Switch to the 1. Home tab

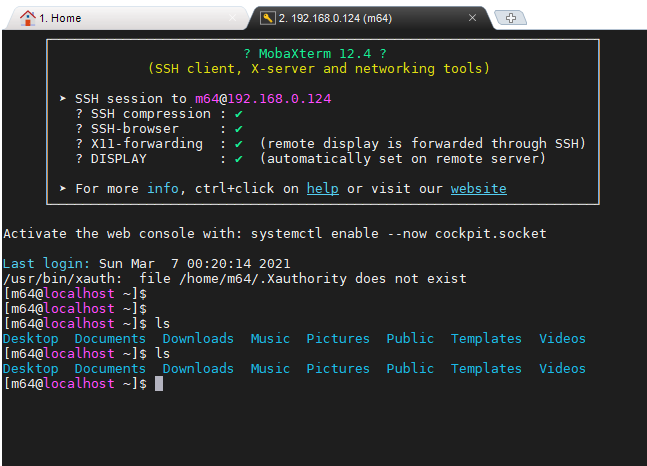coord(124,18)
